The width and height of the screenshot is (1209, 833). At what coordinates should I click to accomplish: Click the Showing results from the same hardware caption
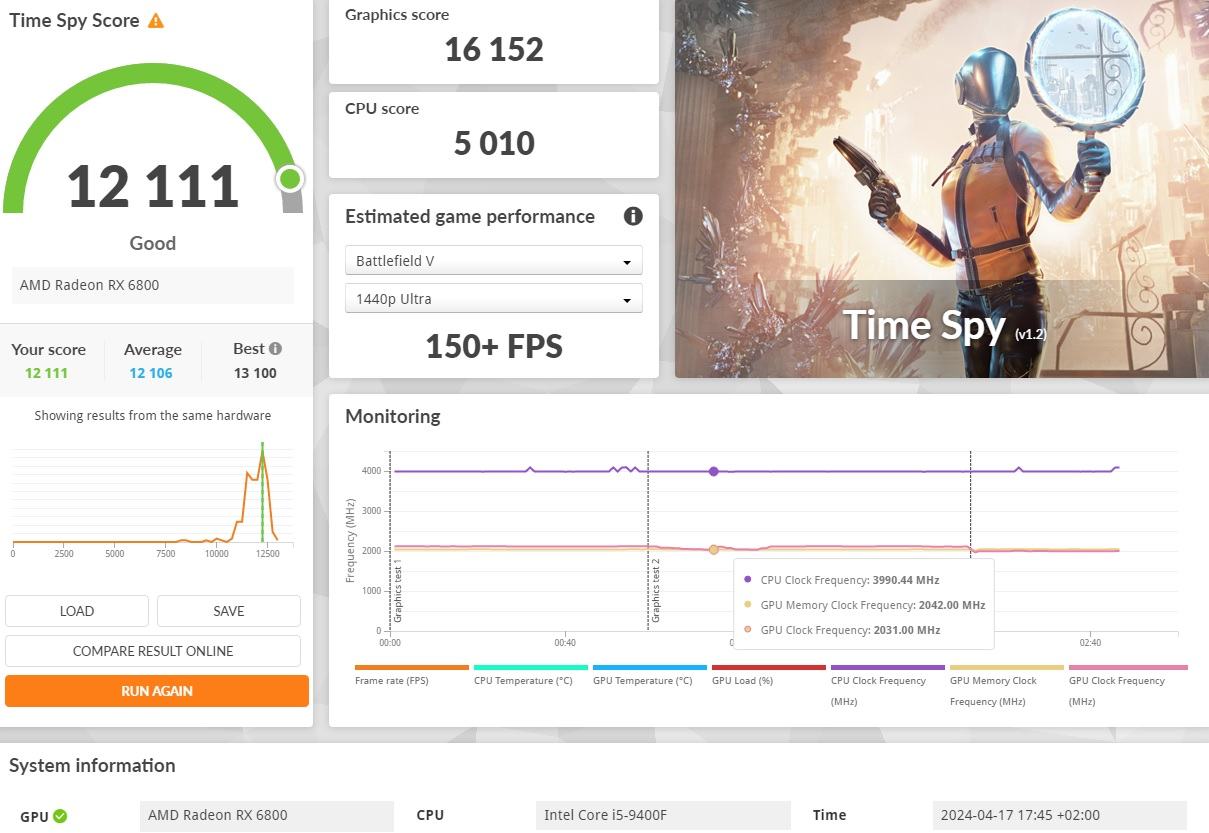point(153,415)
